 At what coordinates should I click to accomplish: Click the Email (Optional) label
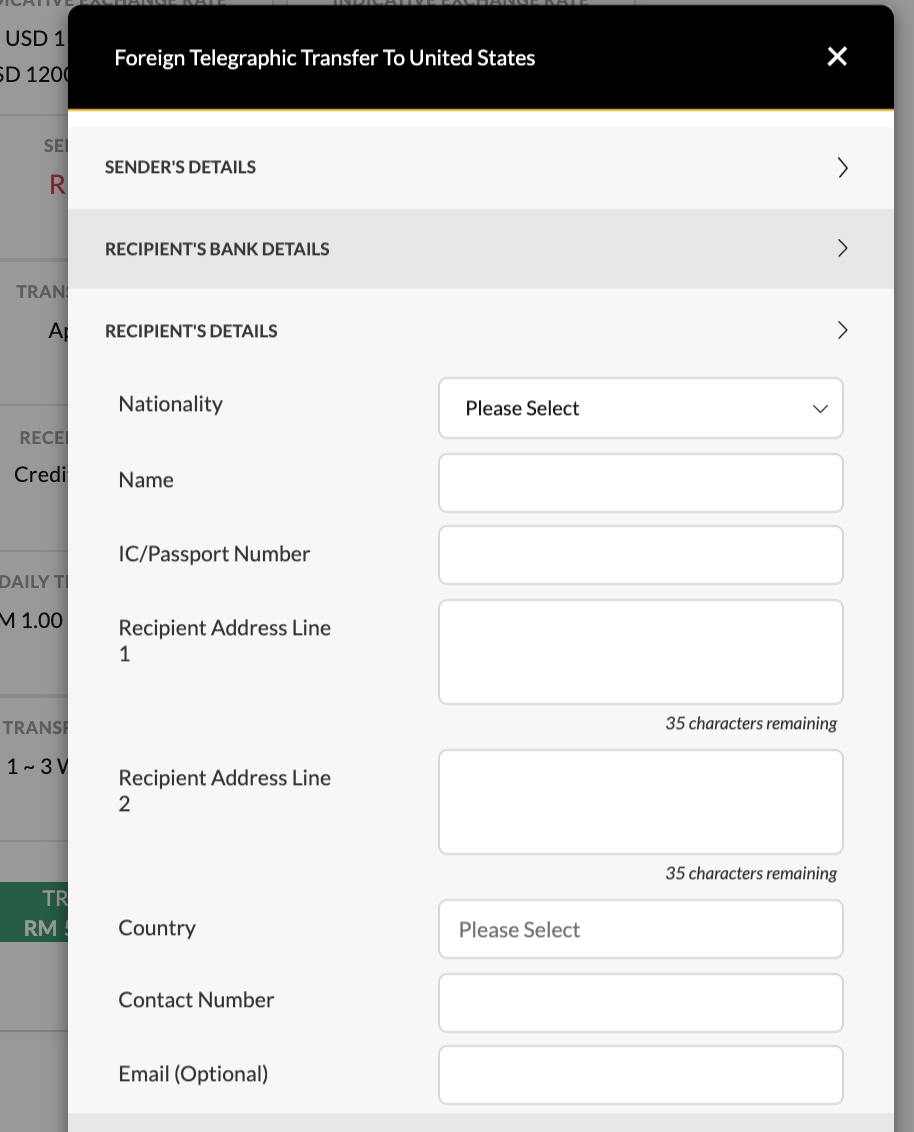click(193, 1074)
